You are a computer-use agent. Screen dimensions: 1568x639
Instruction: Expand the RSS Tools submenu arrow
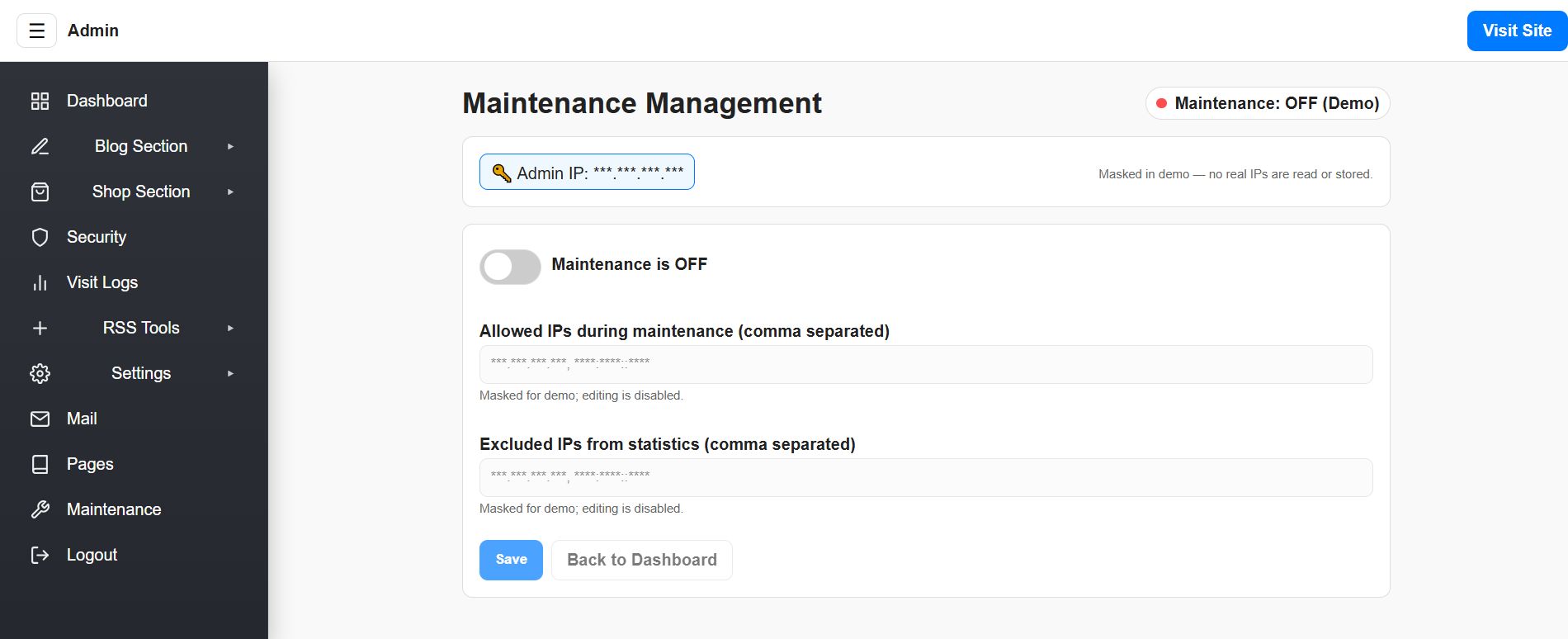tap(230, 328)
